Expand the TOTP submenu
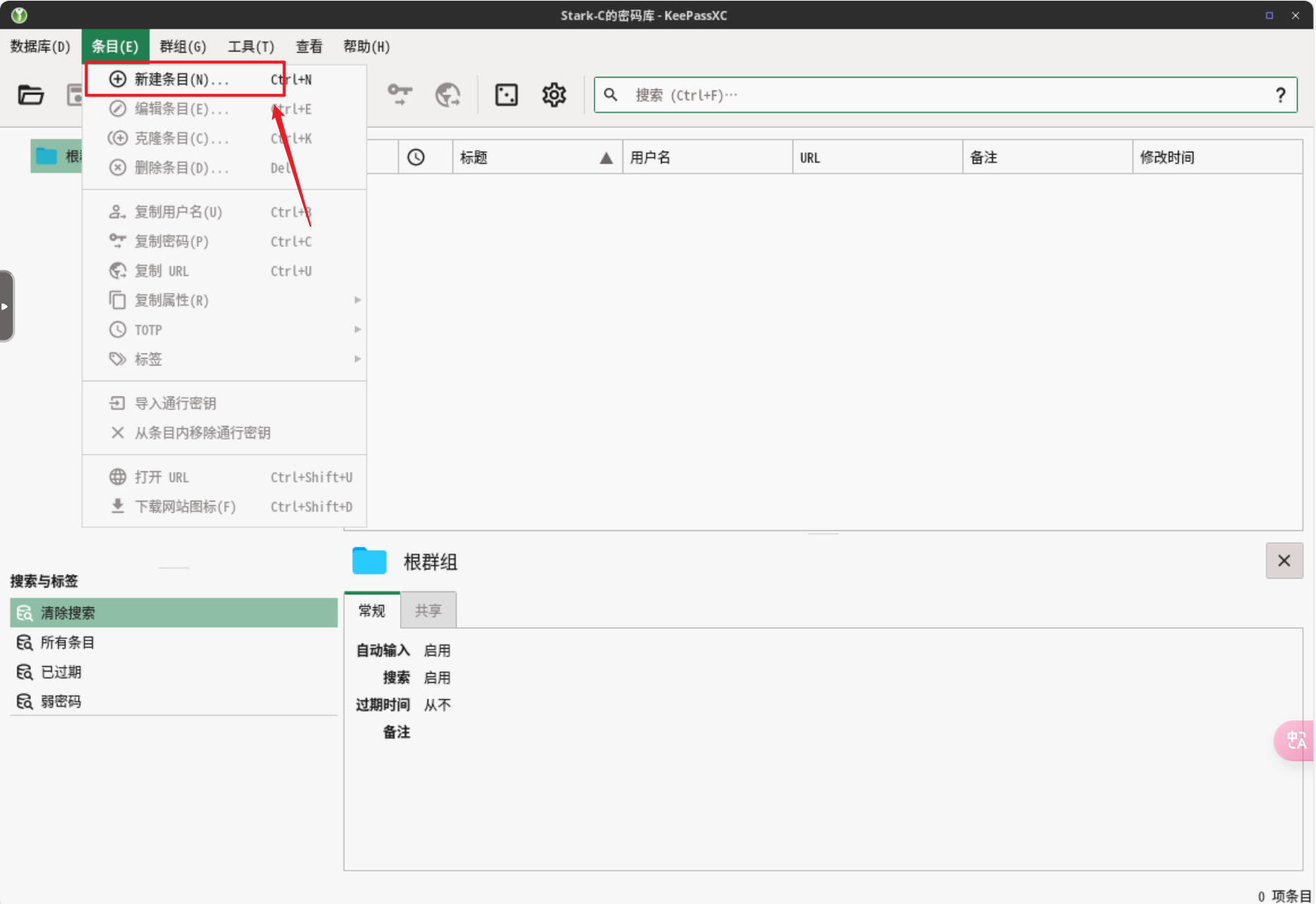 click(x=224, y=330)
